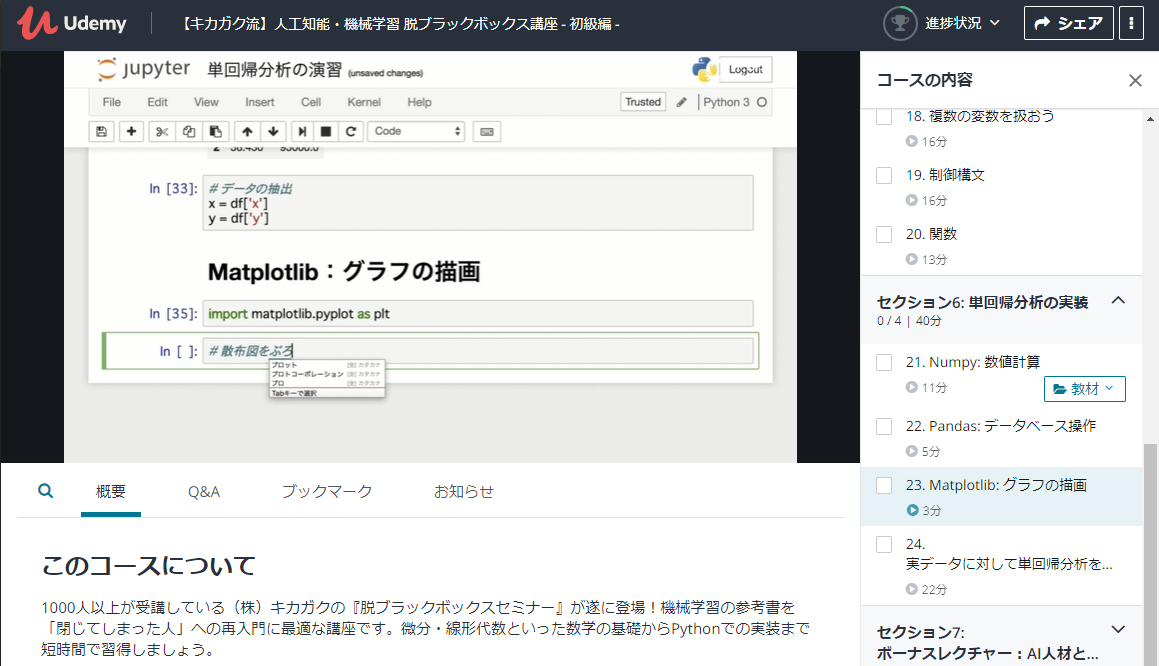The height and width of the screenshot is (666, 1159).
Task: Open the Jupyter Edit menu
Action: 157,102
